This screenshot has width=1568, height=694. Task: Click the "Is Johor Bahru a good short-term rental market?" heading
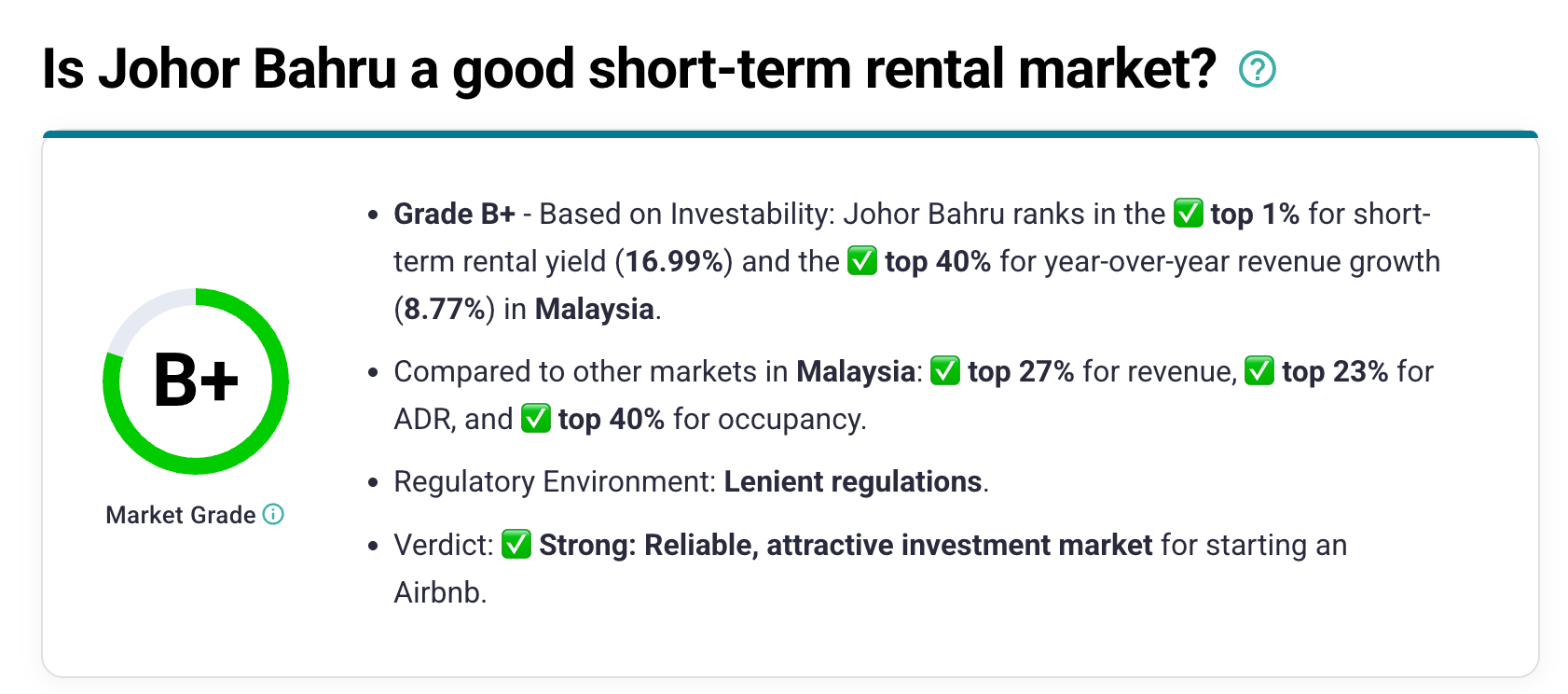pyautogui.click(x=629, y=70)
